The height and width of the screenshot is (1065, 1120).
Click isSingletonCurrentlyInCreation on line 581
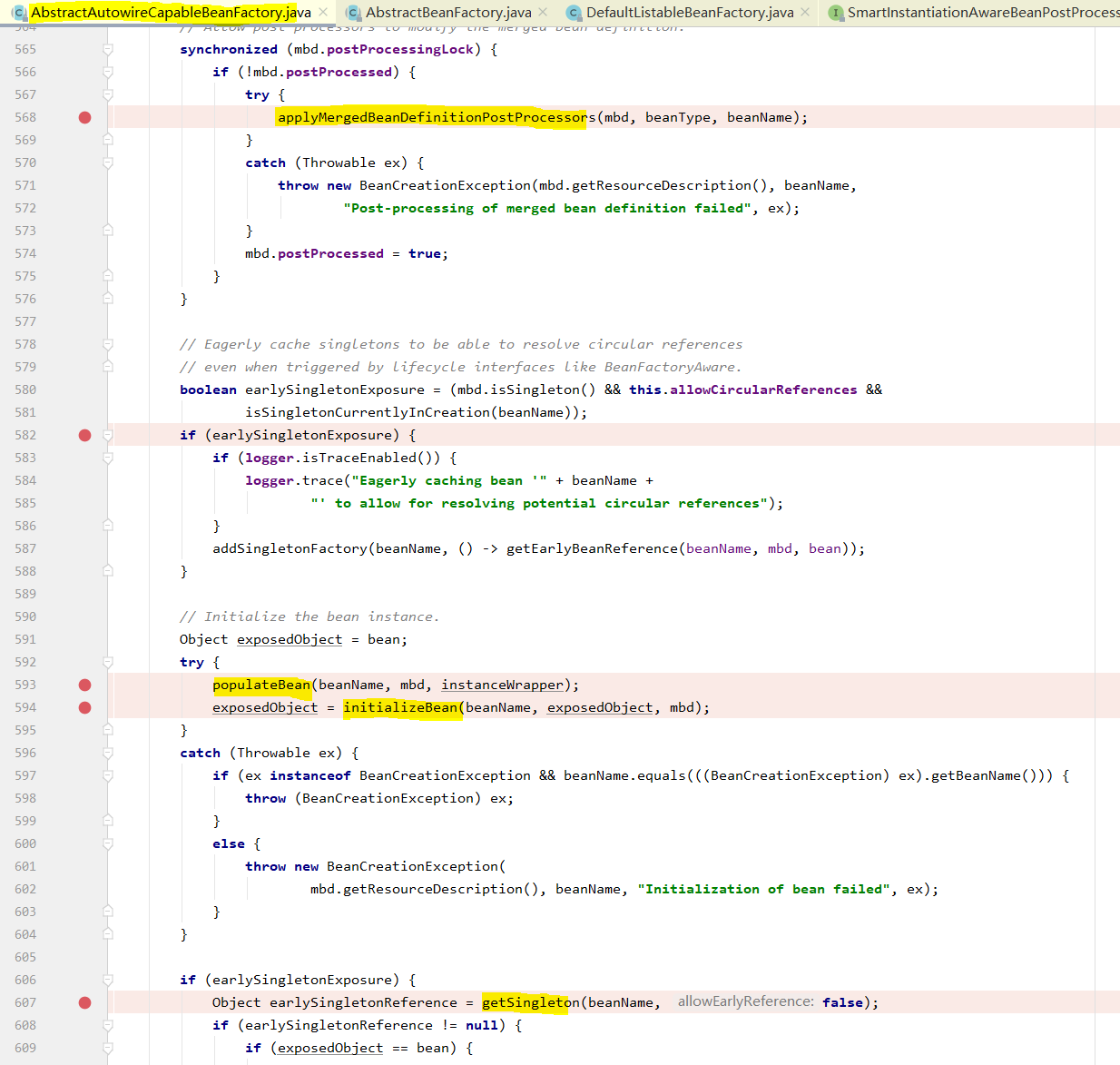368,412
